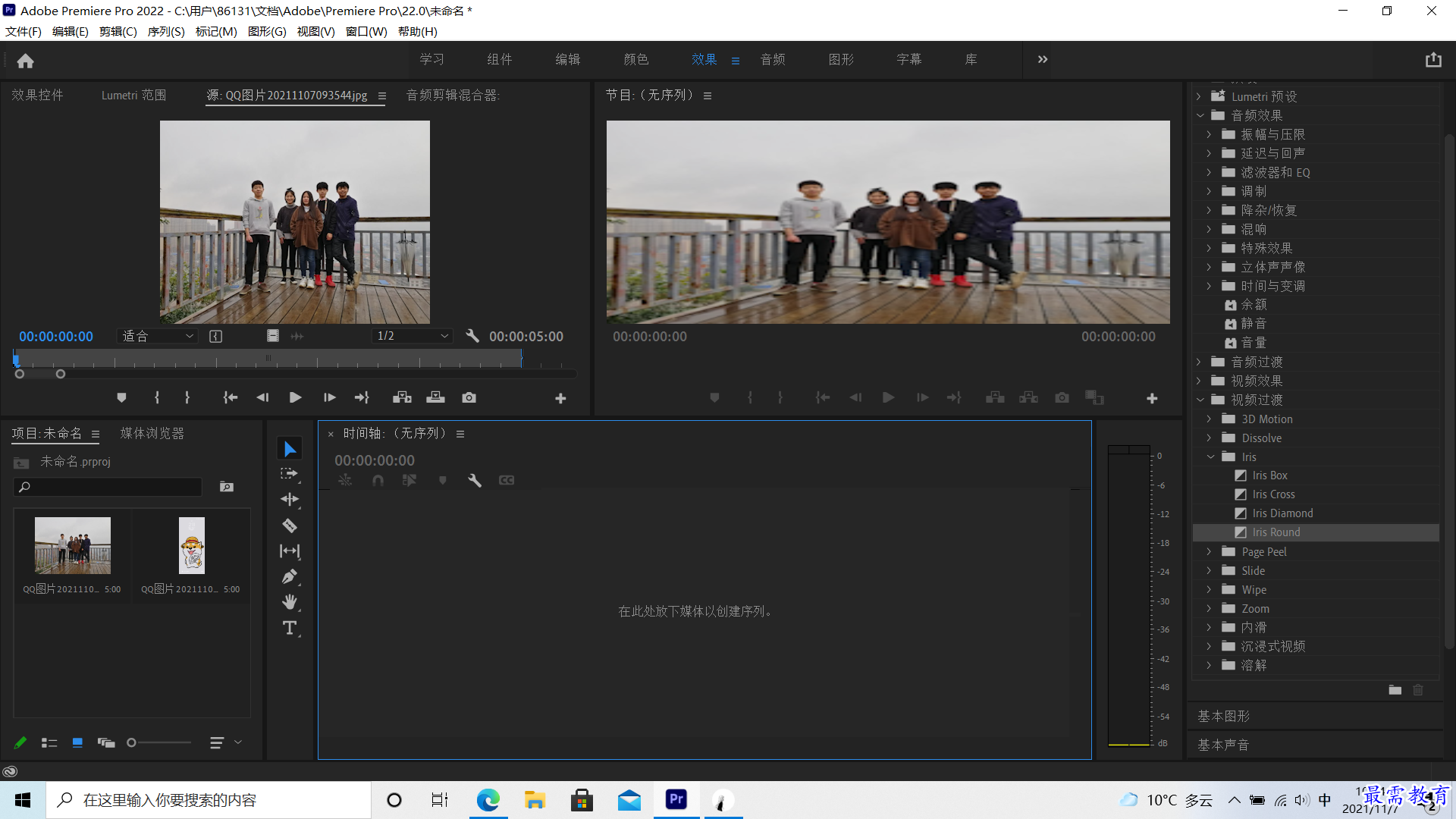Click the Source monitor playhead marker

[16, 359]
